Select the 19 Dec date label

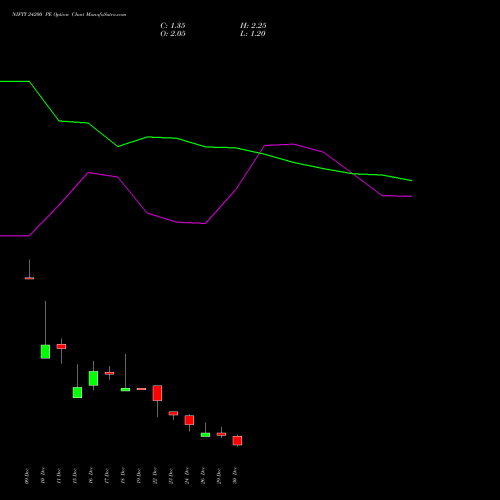(139, 476)
